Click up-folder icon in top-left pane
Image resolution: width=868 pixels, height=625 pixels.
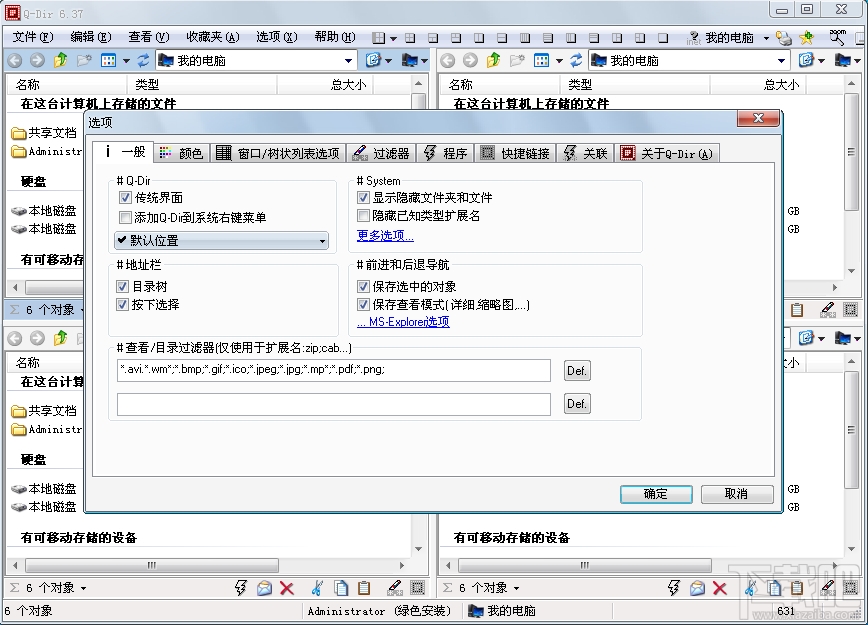[x=60, y=60]
